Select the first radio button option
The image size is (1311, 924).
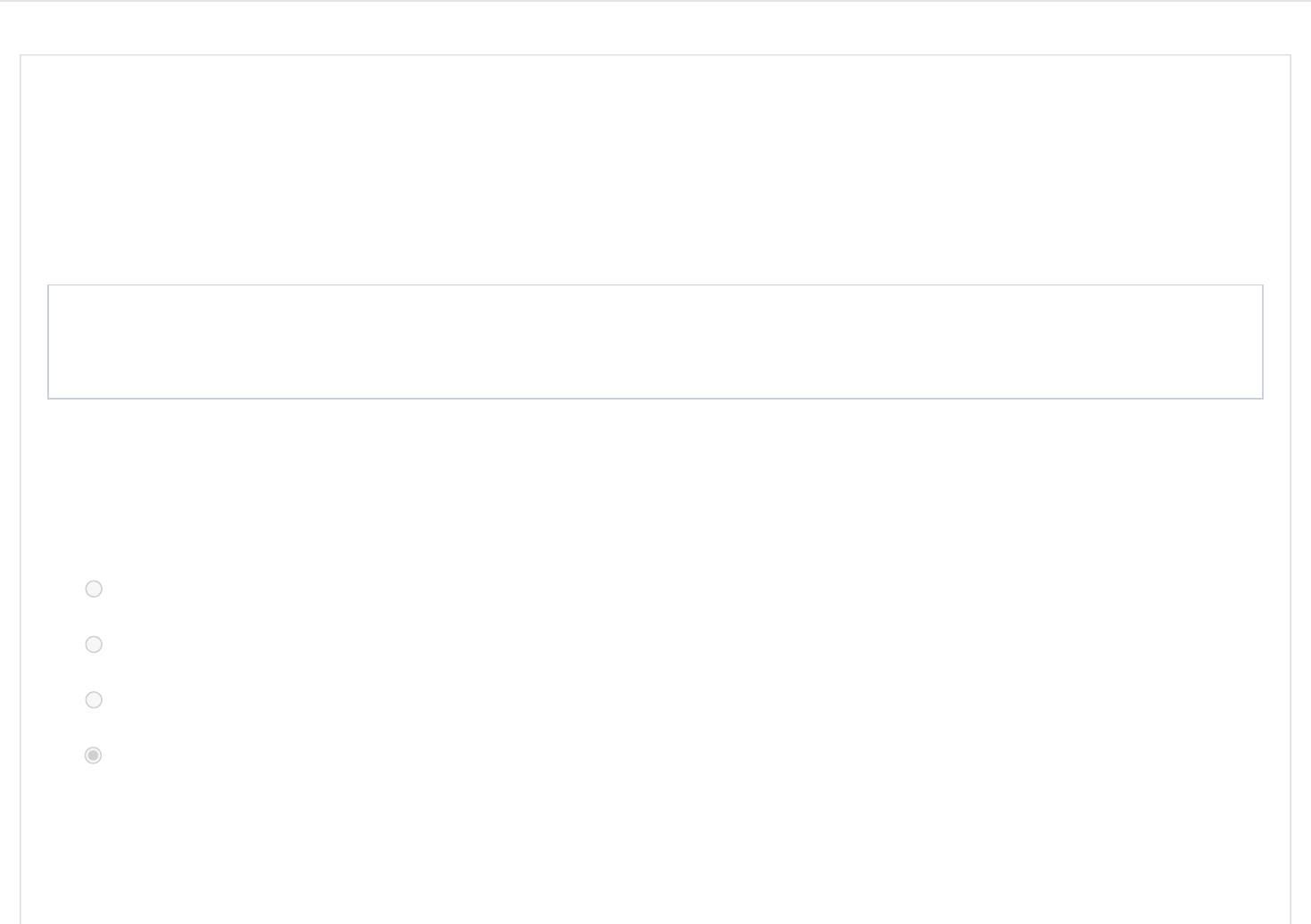click(x=94, y=589)
